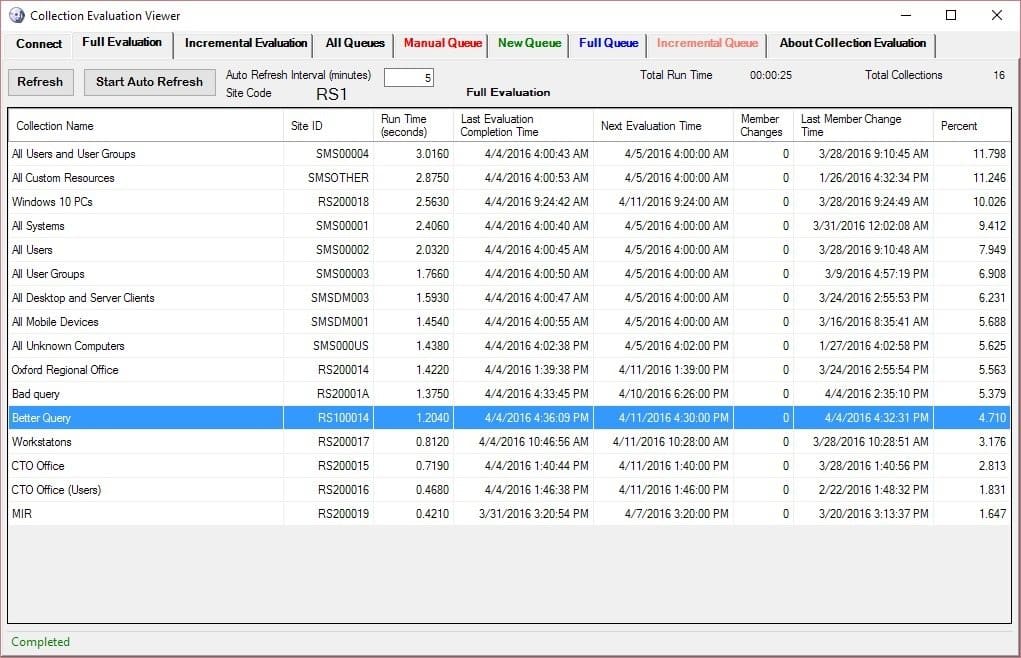This screenshot has height=658, width=1021.
Task: Open the About Collection Evaluation tab
Action: click(x=852, y=43)
